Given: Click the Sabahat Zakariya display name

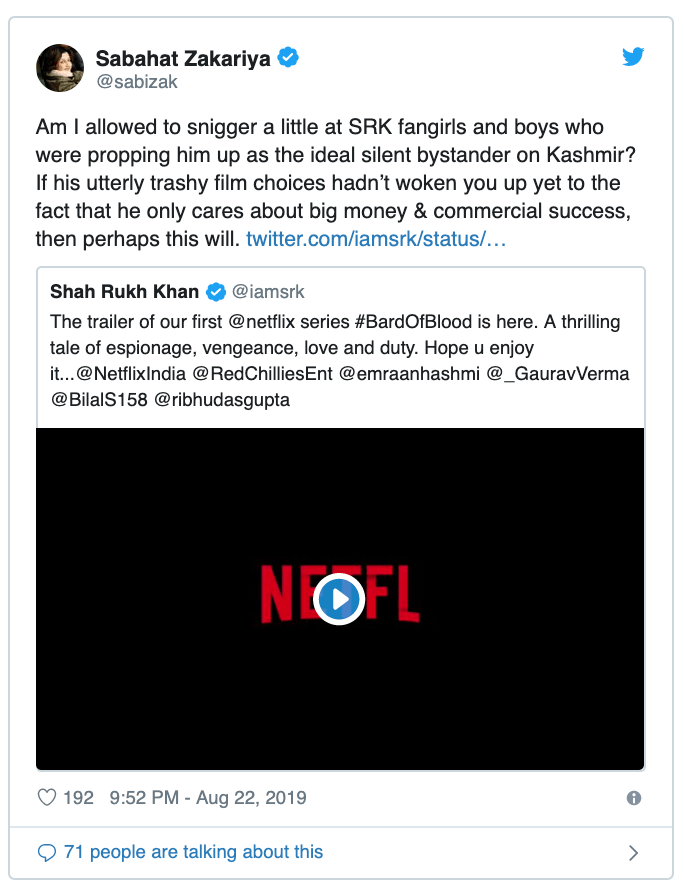Looking at the screenshot, I should (183, 58).
